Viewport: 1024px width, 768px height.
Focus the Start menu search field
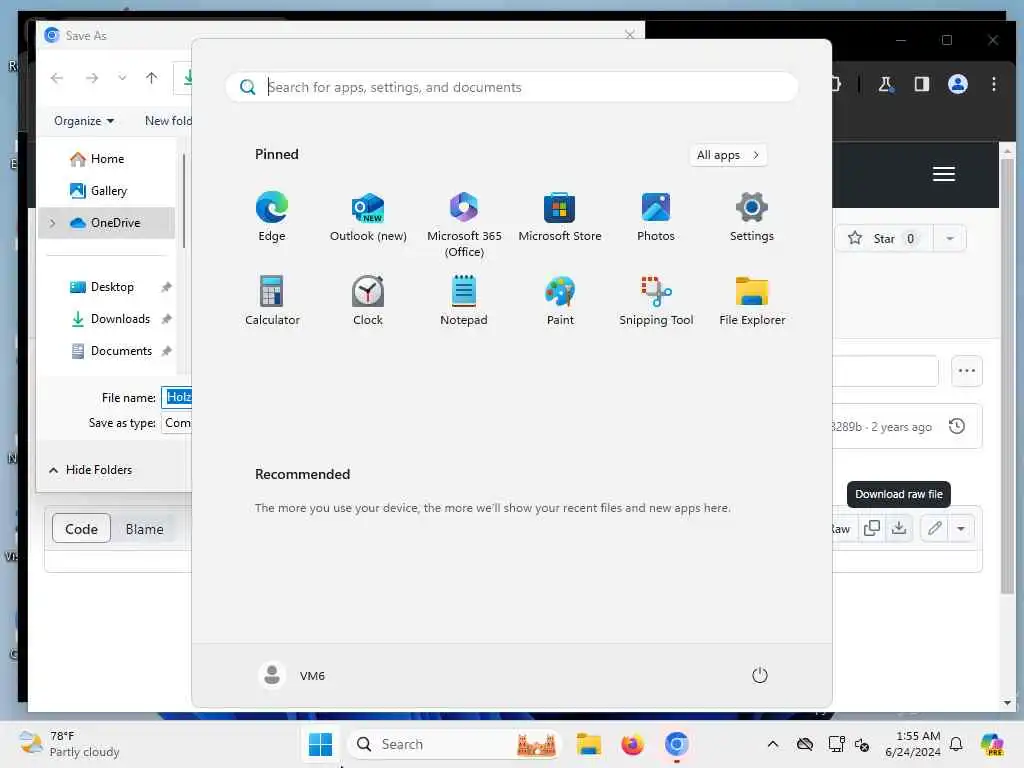512,87
